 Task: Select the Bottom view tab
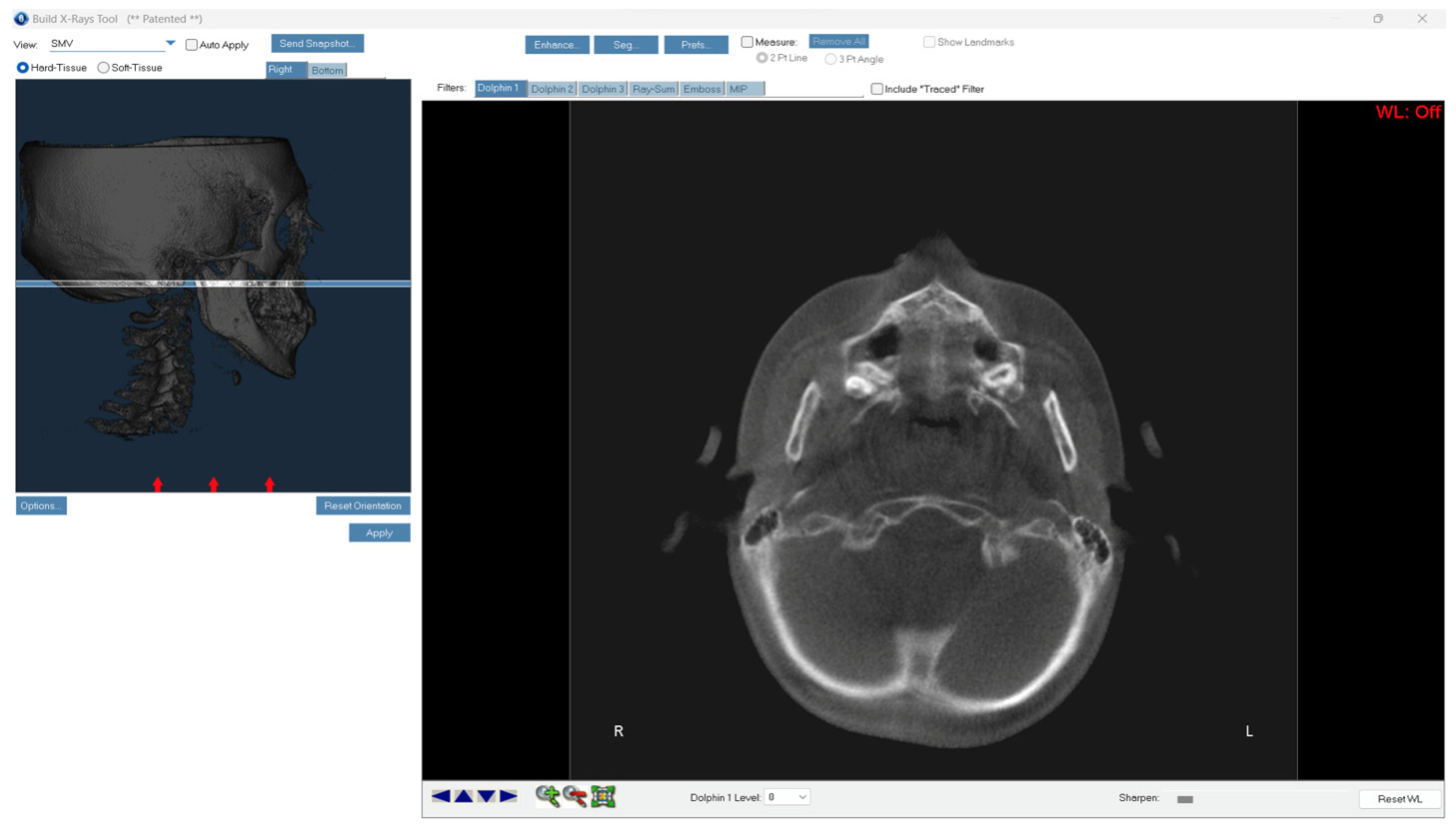[x=327, y=70]
